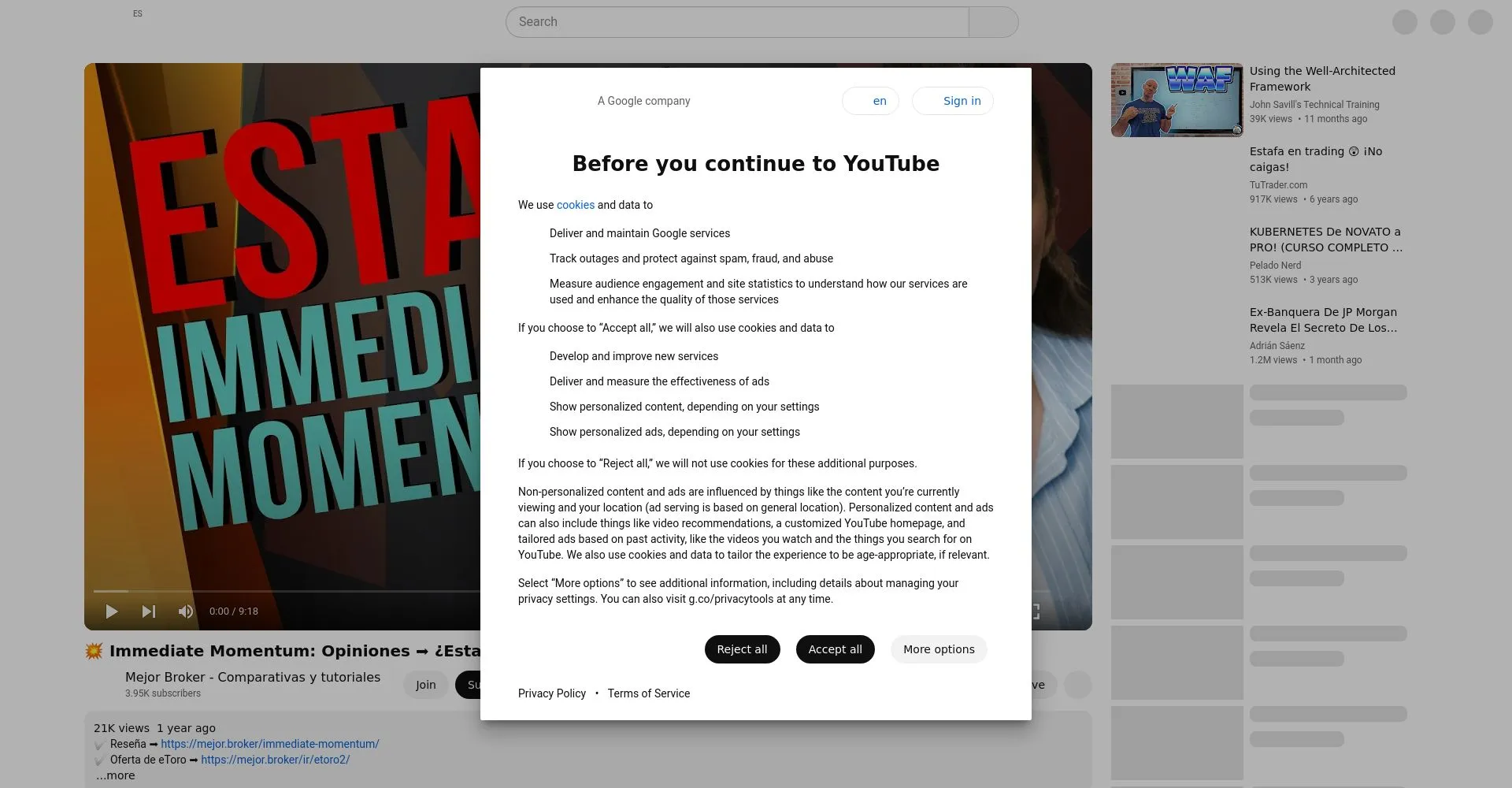Click Adrián Sáenz channel name

point(1277,346)
